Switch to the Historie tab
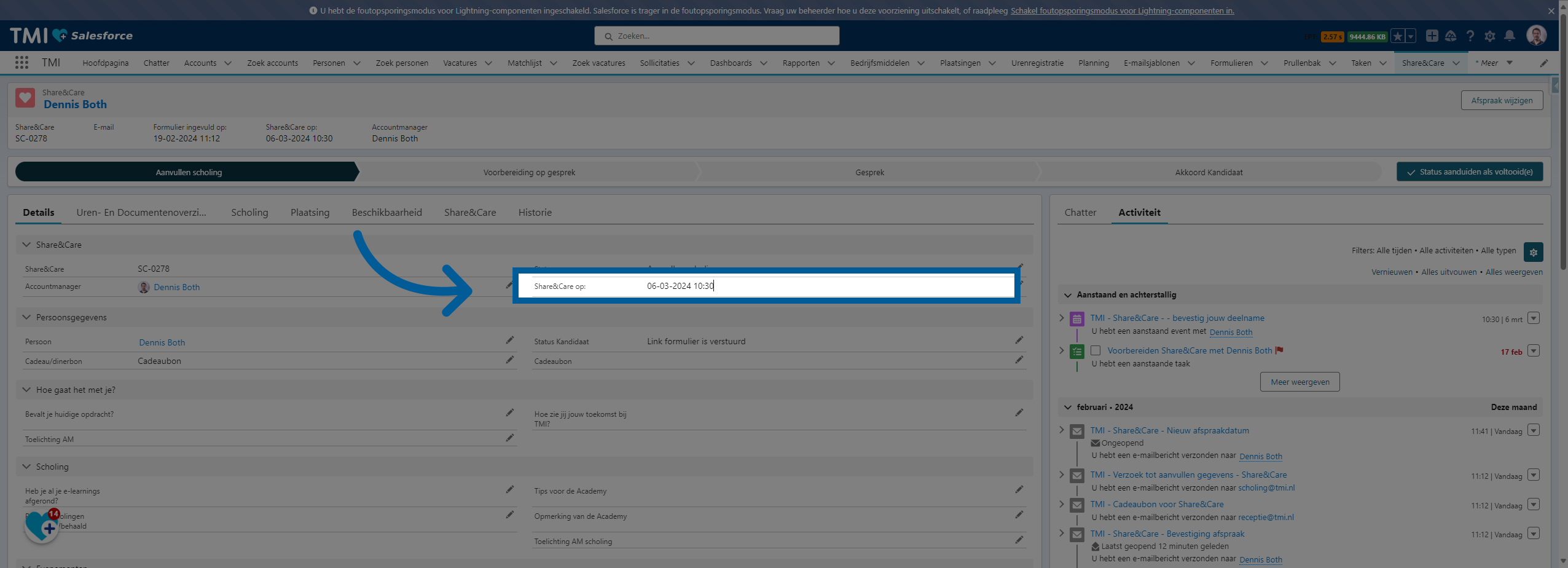 [x=535, y=213]
